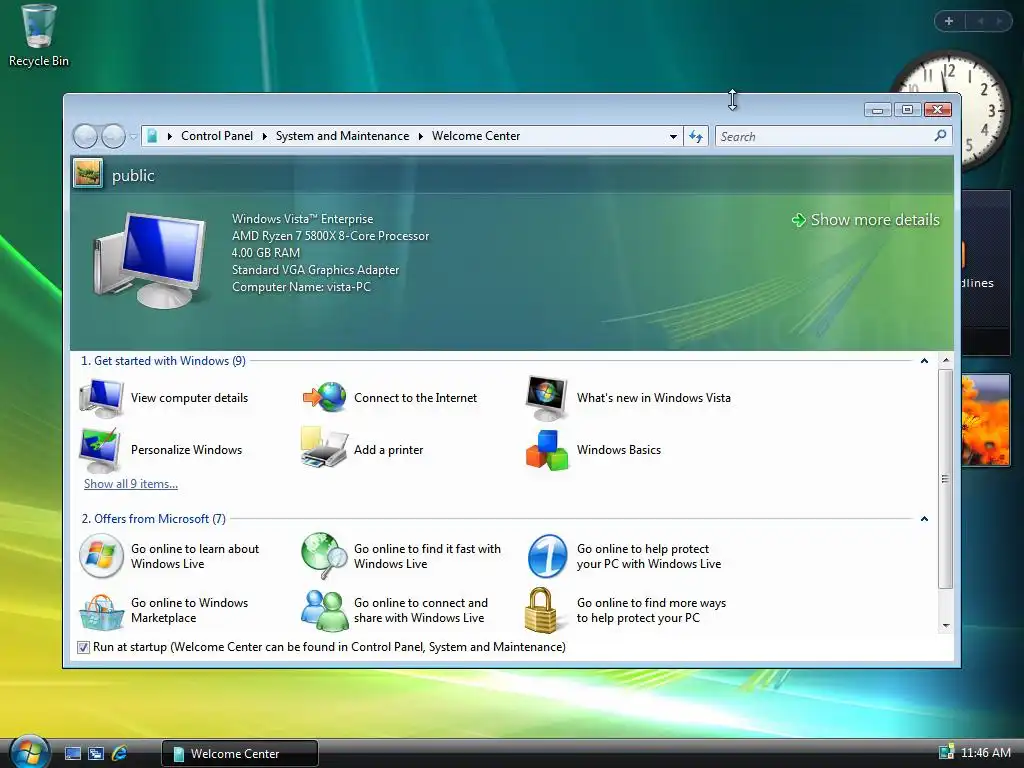Click the large computer monitor image
Screen dimensions: 1024x768
click(x=151, y=259)
